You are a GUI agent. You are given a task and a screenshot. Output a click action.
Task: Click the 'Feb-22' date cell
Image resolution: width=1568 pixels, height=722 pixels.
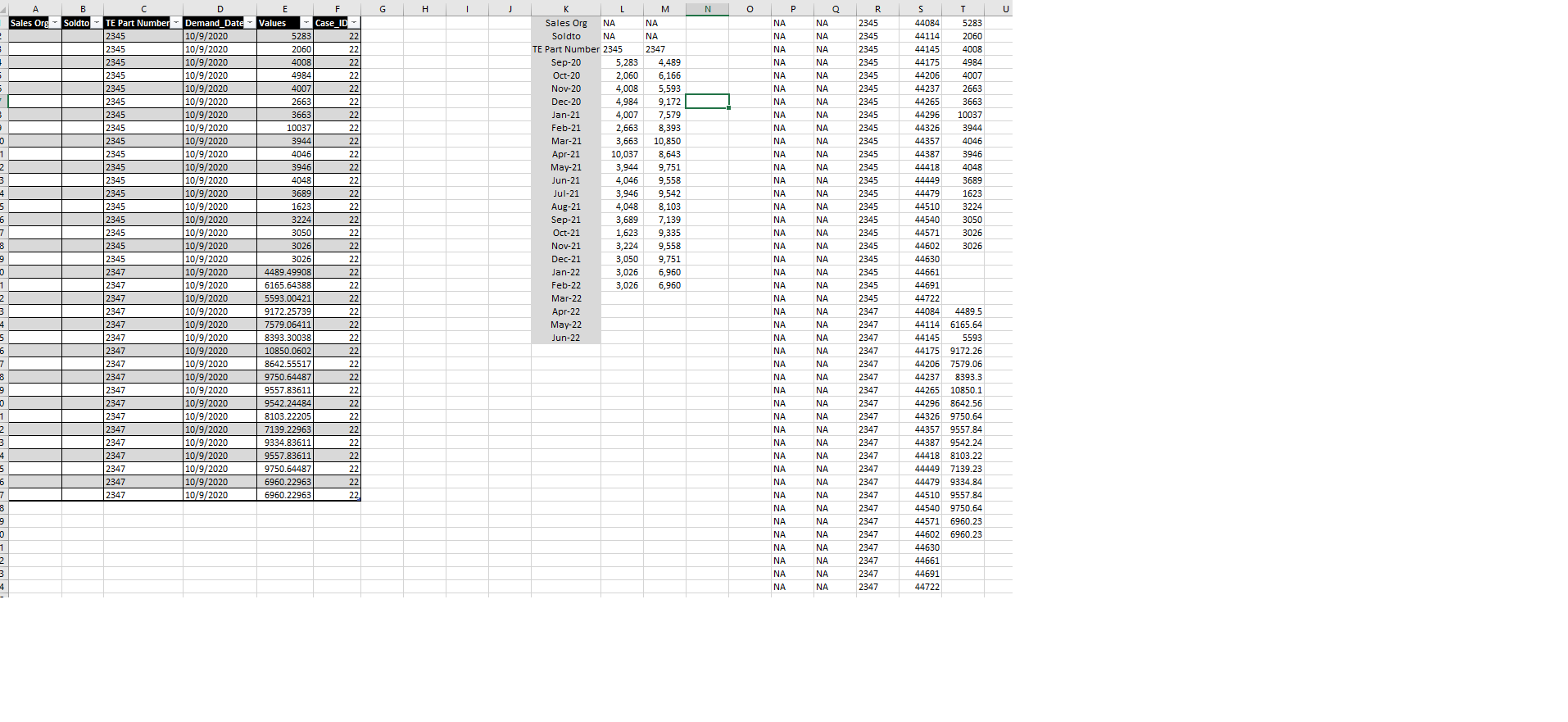pyautogui.click(x=566, y=285)
